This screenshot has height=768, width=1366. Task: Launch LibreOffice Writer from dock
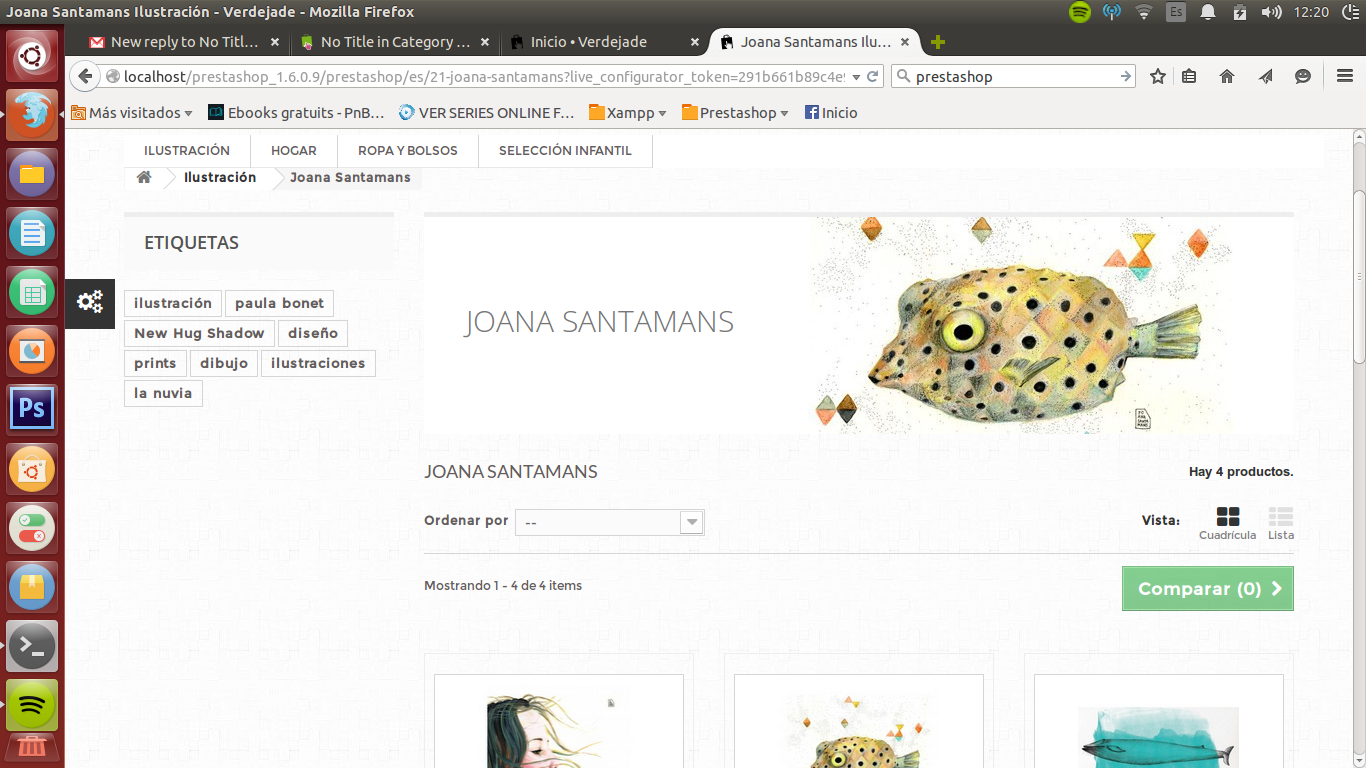pos(33,235)
